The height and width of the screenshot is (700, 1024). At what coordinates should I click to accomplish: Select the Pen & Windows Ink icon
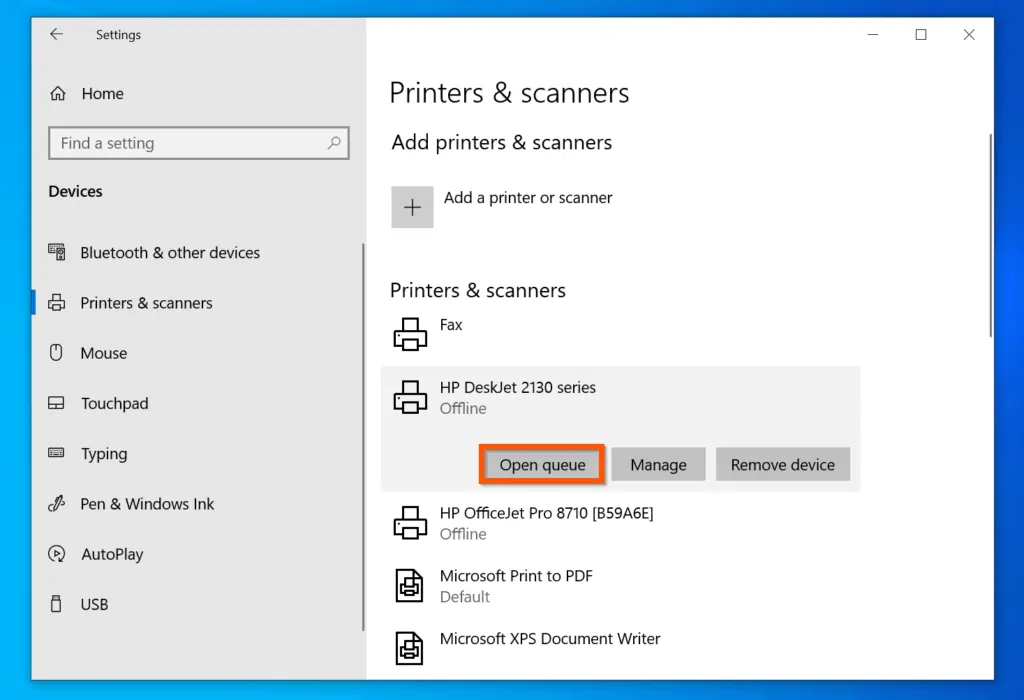point(56,504)
